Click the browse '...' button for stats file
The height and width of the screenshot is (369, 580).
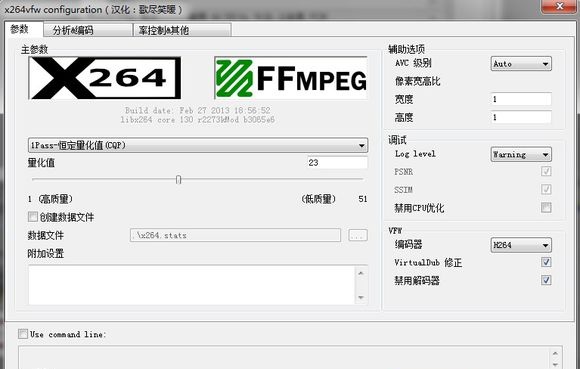point(358,235)
